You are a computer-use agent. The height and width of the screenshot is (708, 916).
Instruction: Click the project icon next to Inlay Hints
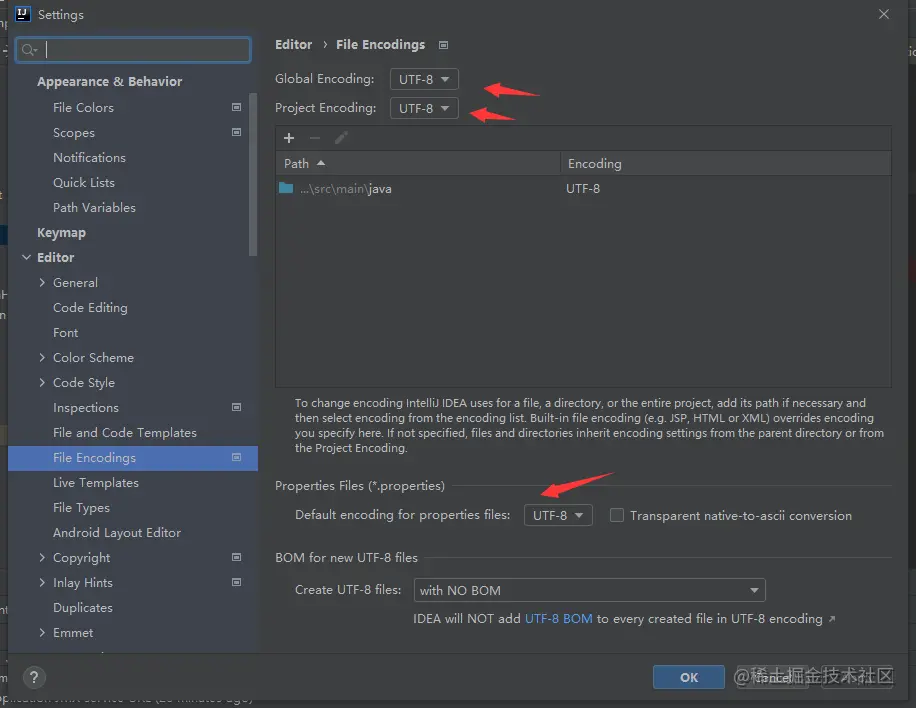pyautogui.click(x=237, y=582)
